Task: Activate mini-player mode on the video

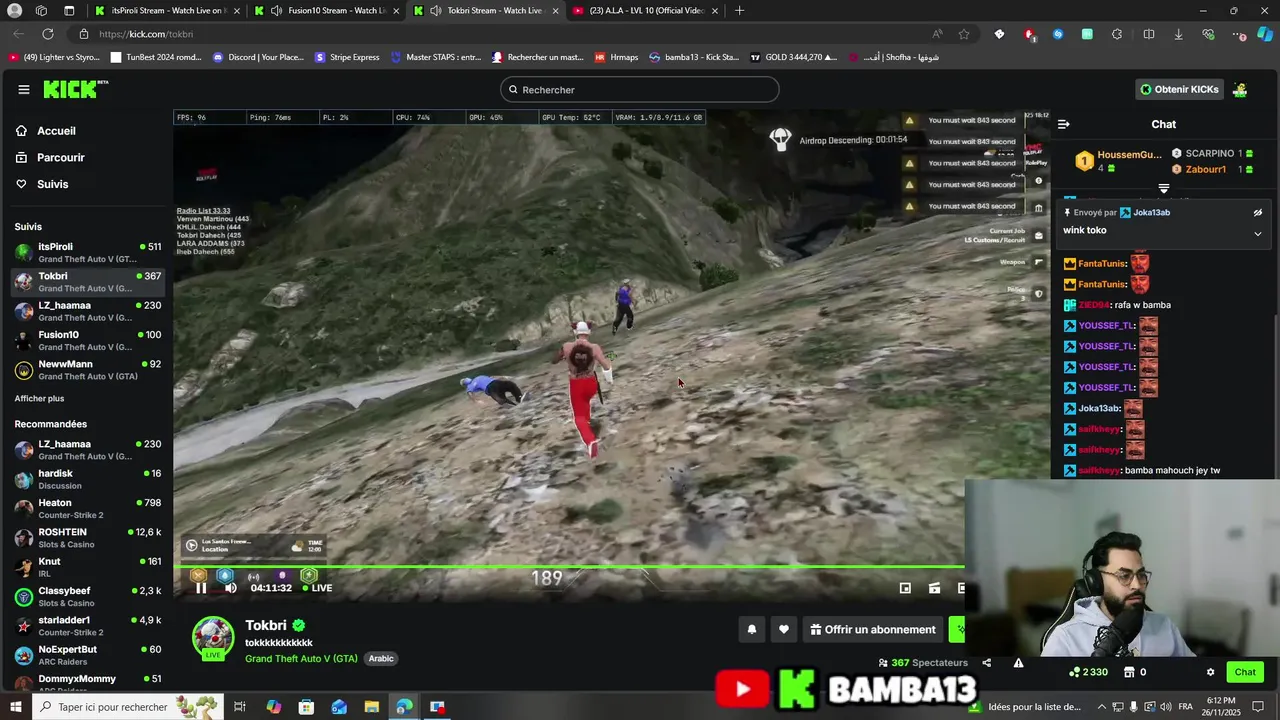Action: (x=905, y=588)
